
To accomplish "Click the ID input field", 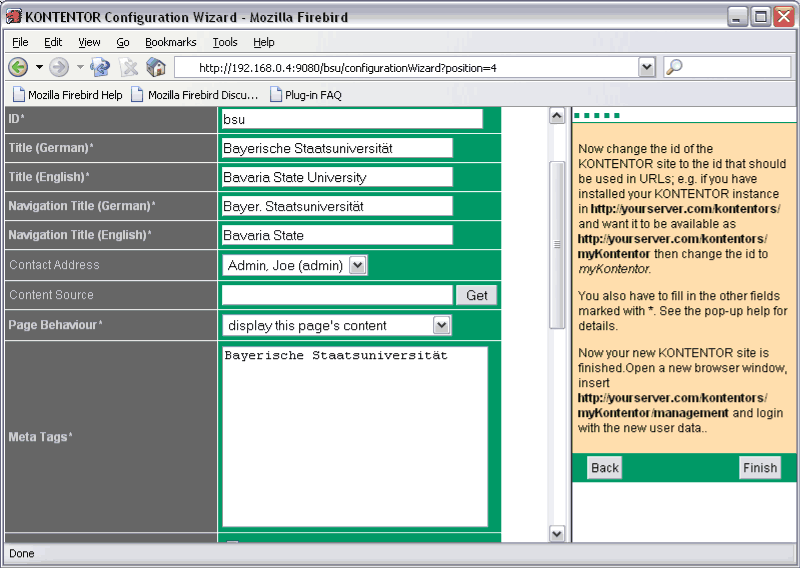I will (351, 119).
